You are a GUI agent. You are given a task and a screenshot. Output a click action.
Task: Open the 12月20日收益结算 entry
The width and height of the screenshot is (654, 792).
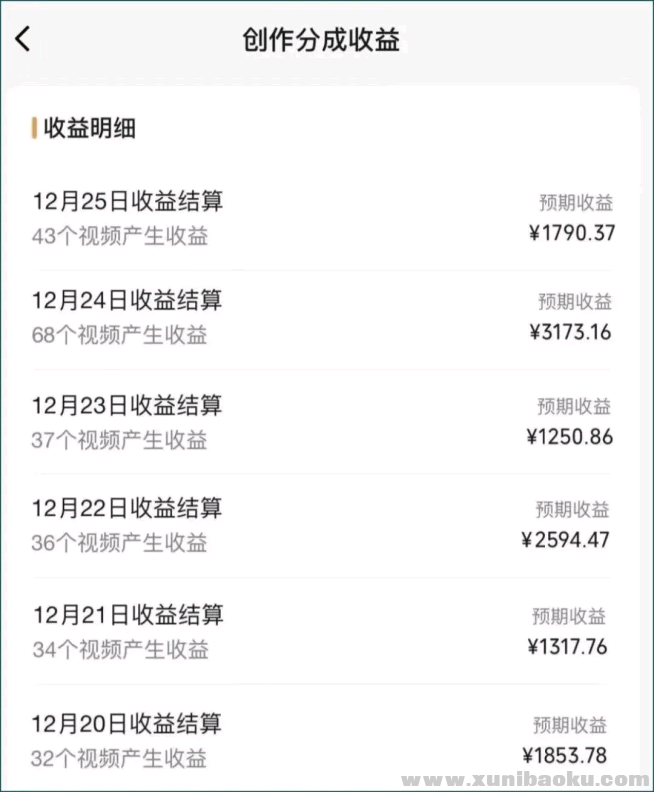pos(128,723)
